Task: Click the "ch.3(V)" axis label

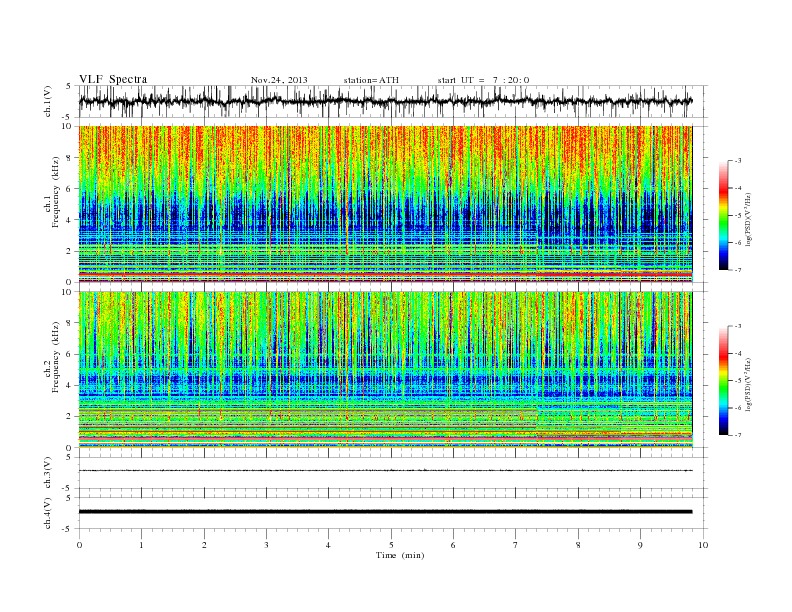Action: pyautogui.click(x=48, y=473)
